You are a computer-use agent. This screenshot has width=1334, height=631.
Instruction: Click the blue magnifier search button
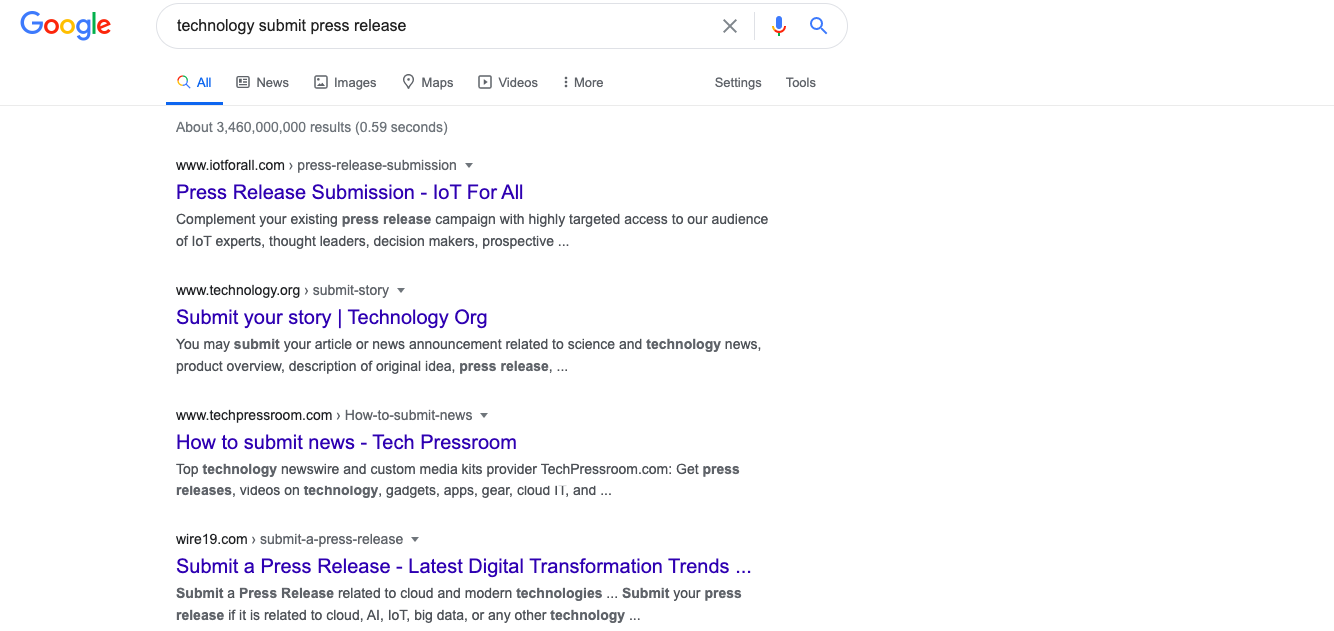[818, 26]
